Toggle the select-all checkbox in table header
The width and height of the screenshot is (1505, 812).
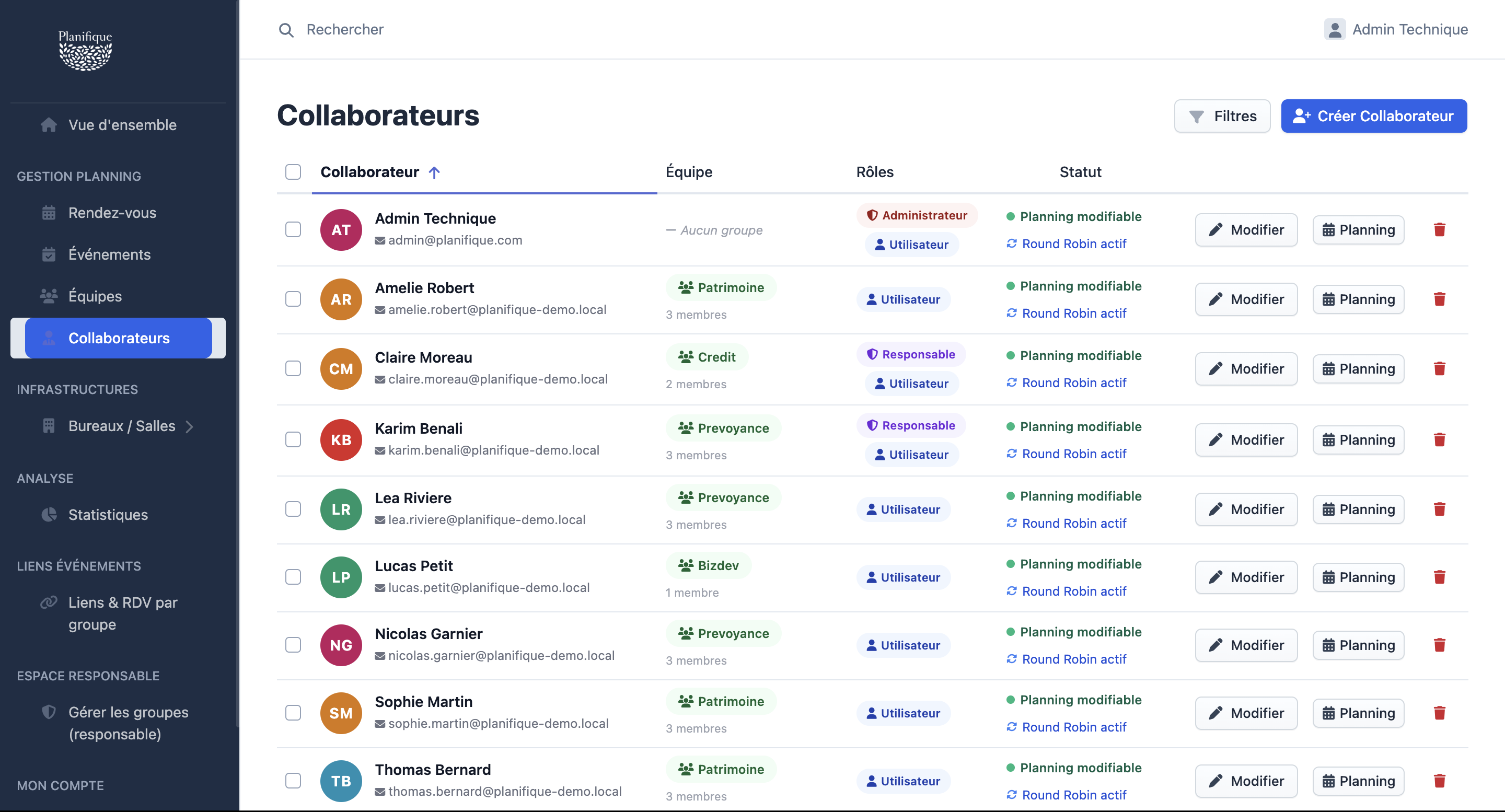pos(293,172)
